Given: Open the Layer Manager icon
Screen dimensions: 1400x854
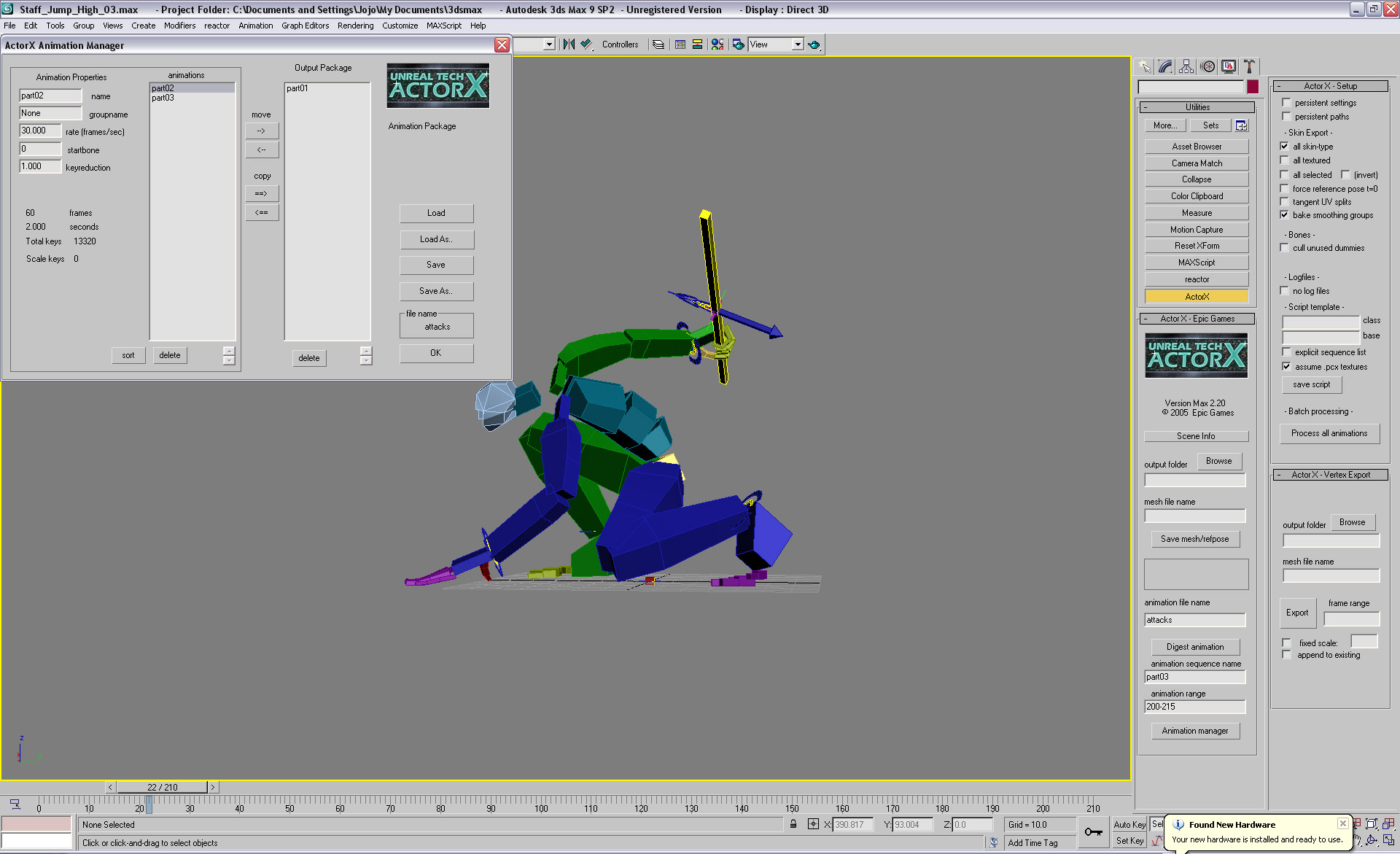Looking at the screenshot, I should point(658,44).
